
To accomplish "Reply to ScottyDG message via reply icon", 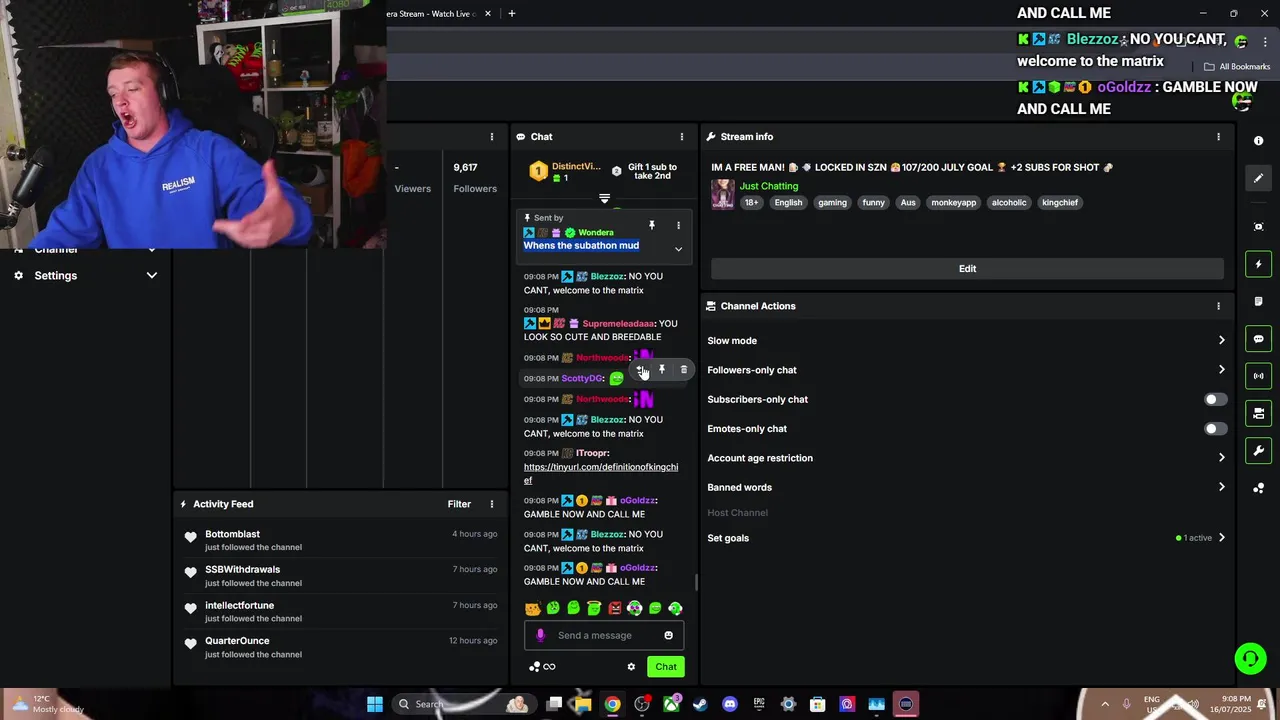I will coord(641,369).
